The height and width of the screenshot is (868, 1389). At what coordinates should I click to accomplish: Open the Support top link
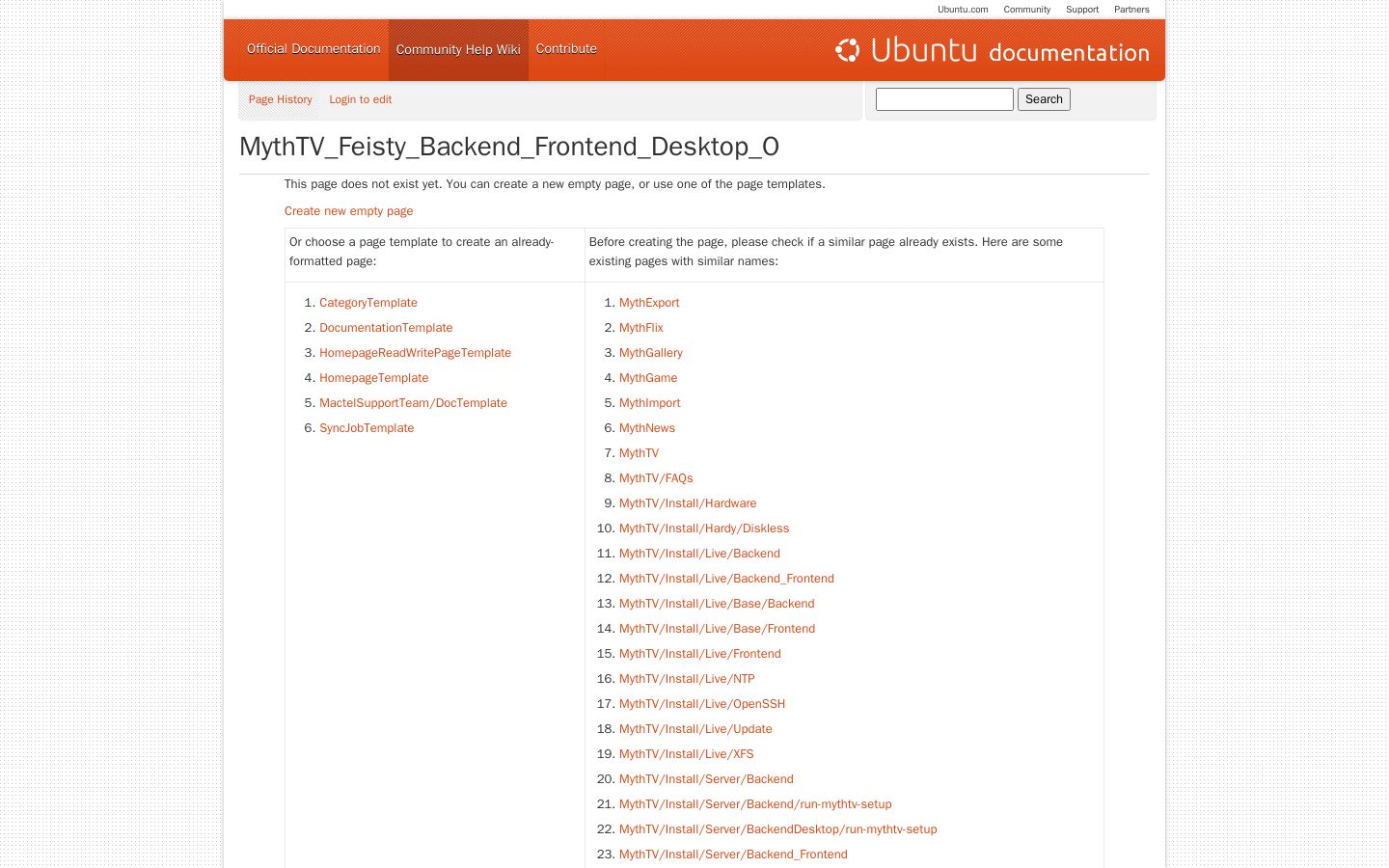(x=1082, y=10)
